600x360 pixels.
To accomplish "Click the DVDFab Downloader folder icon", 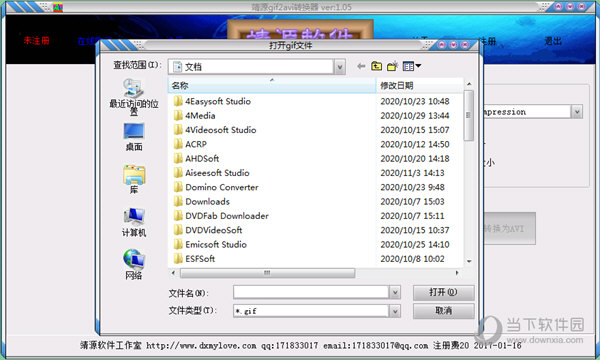I will coord(178,216).
